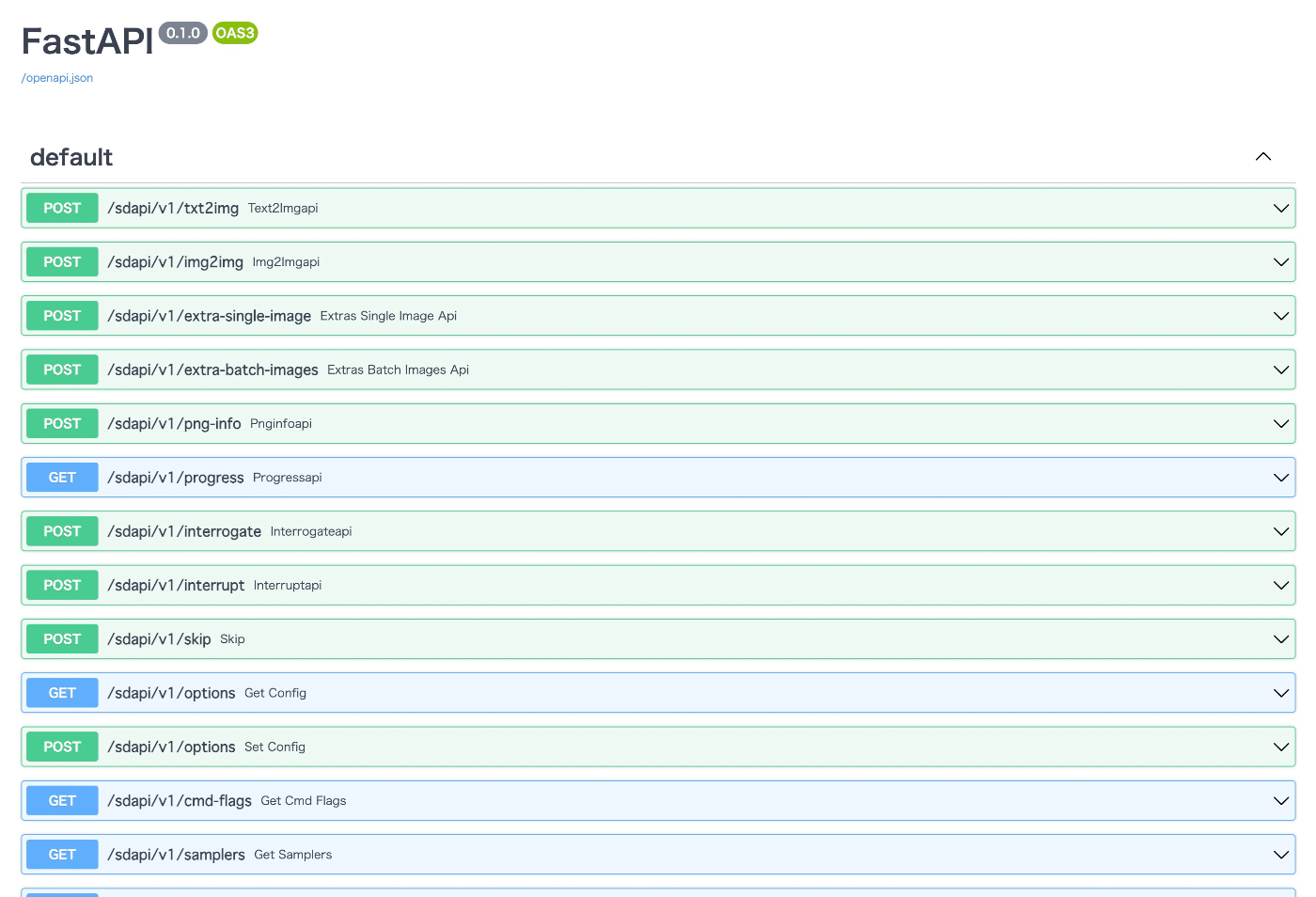Click the OAS3 badge
Screen dimensions: 1316x897
235,33
